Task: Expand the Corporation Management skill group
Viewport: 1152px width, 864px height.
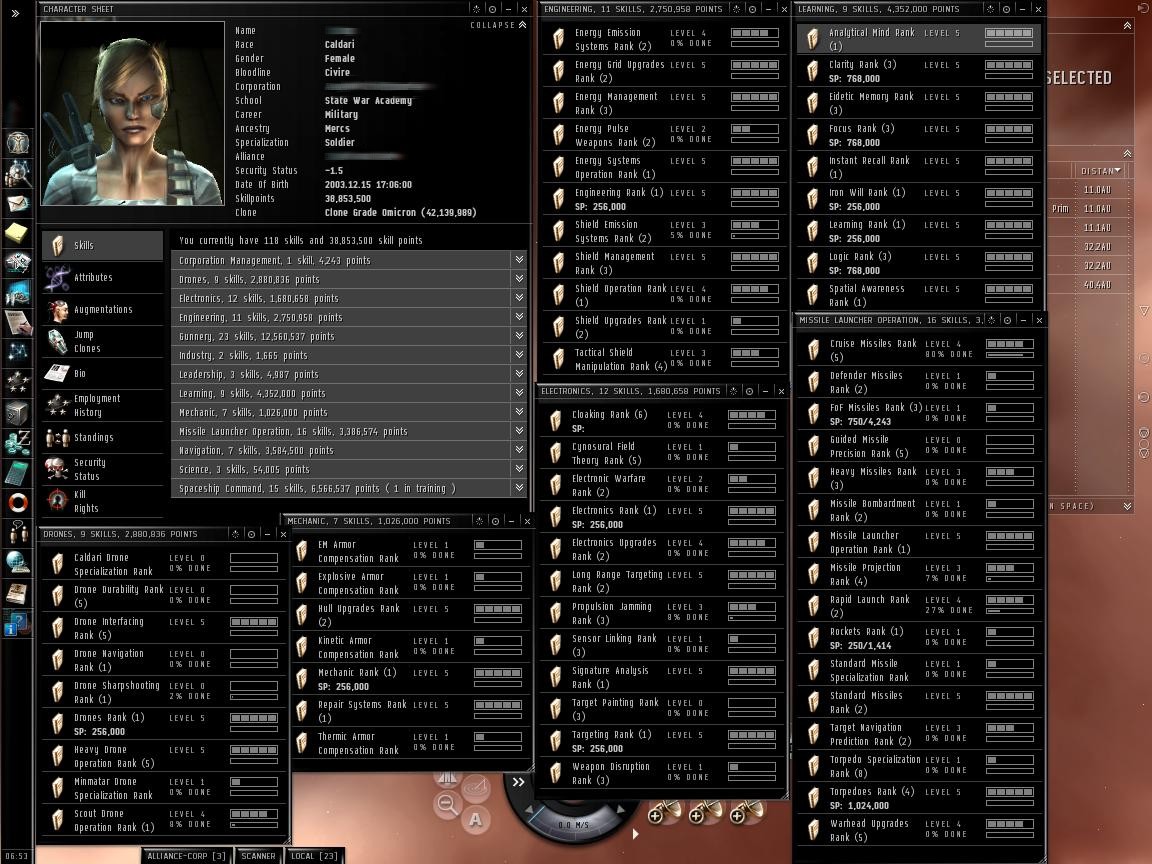Action: click(519, 260)
